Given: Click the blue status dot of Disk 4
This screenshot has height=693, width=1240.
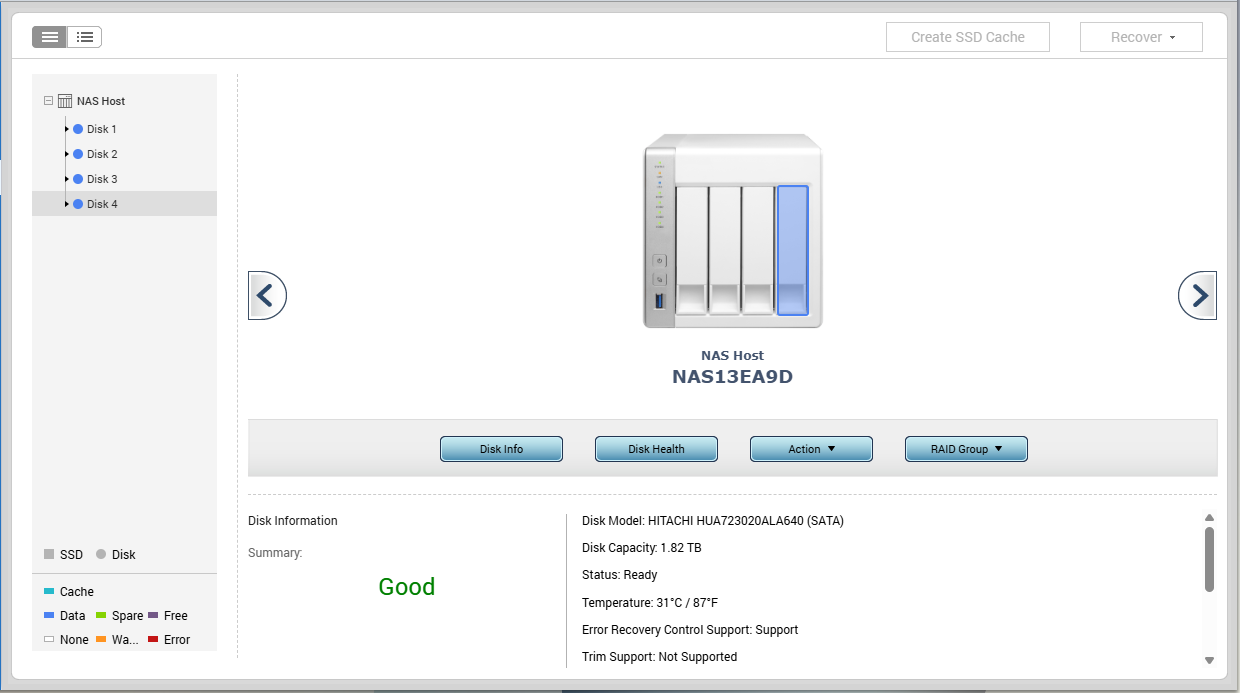Looking at the screenshot, I should 78,204.
